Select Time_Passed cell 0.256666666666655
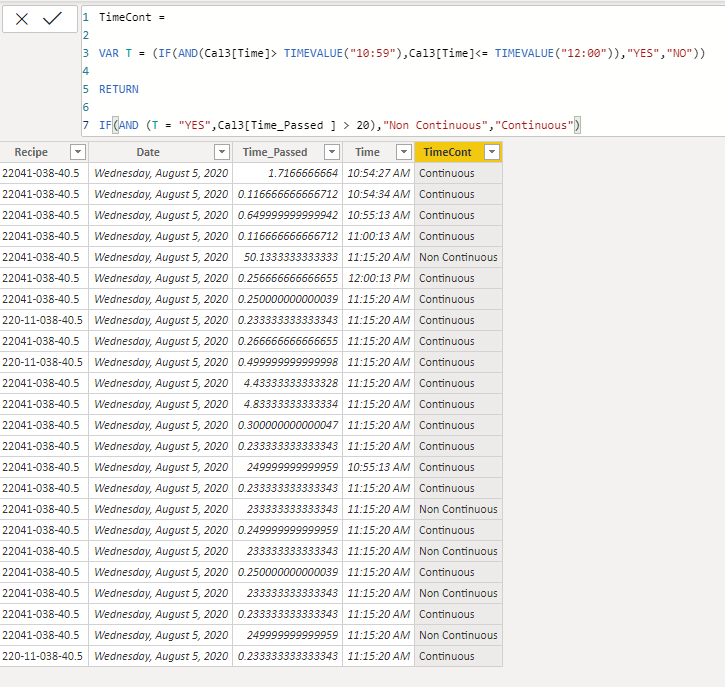 tap(288, 278)
